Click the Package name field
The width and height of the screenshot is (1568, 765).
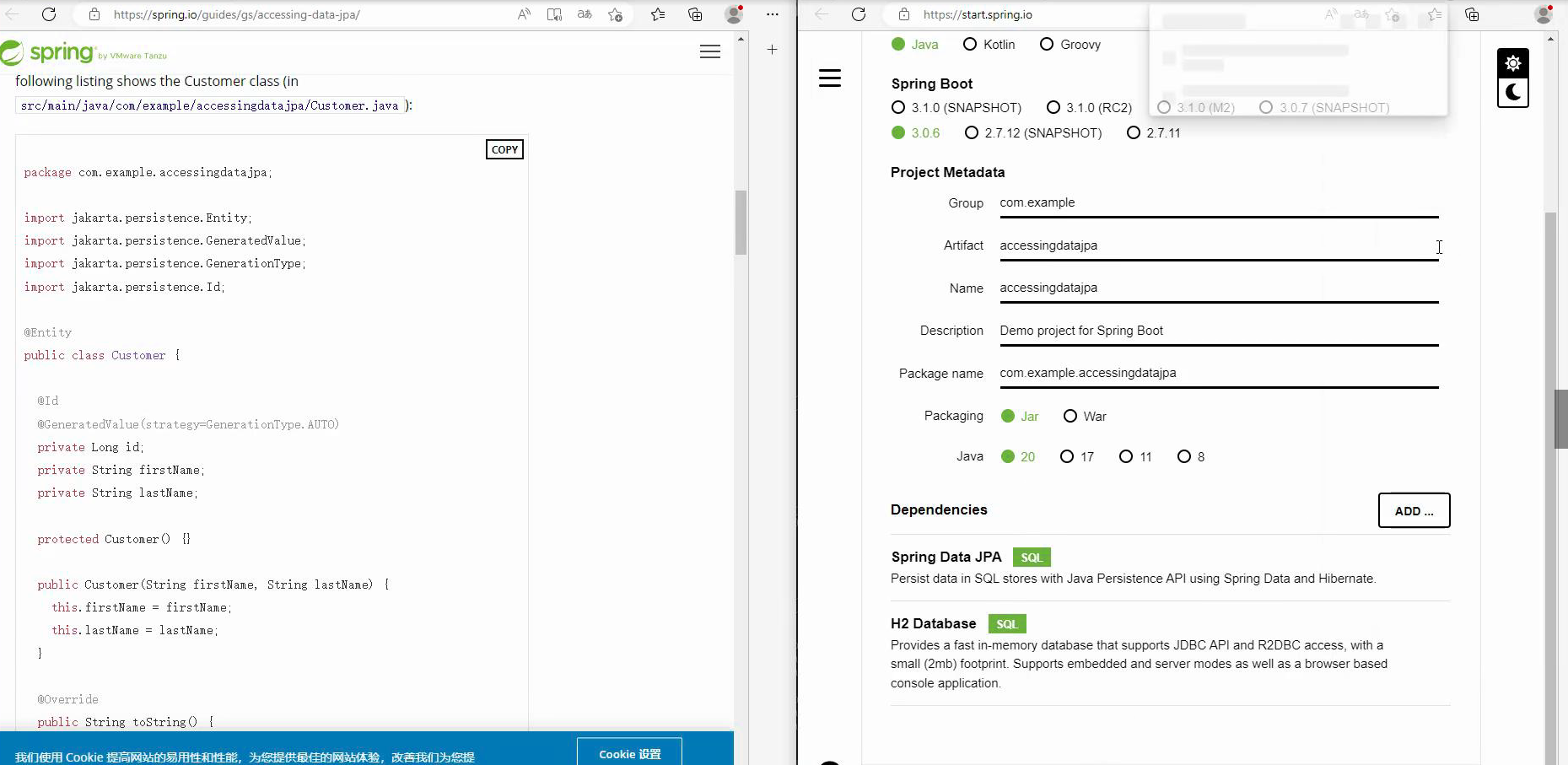tap(1219, 374)
